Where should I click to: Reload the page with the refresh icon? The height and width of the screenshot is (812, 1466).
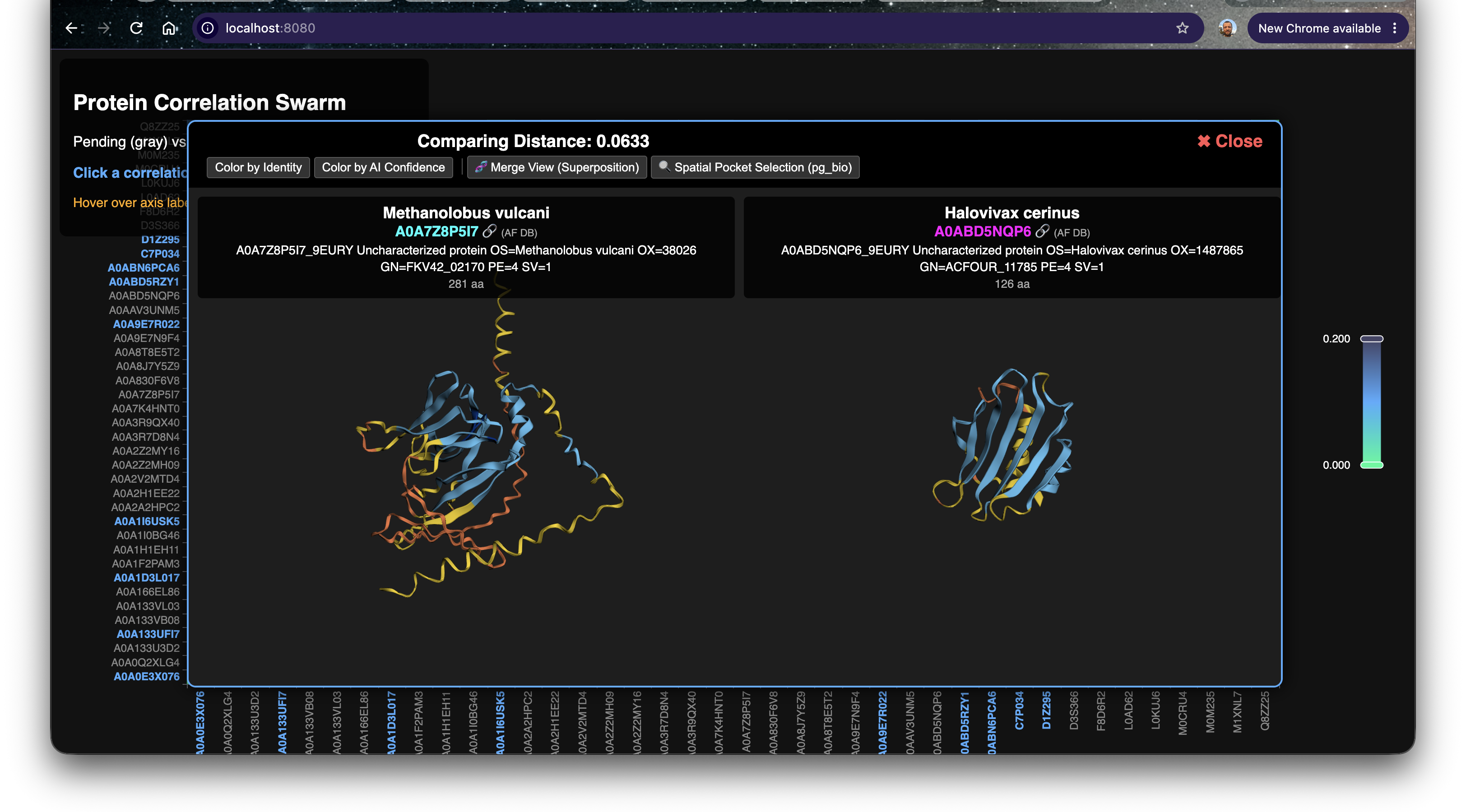(x=136, y=28)
